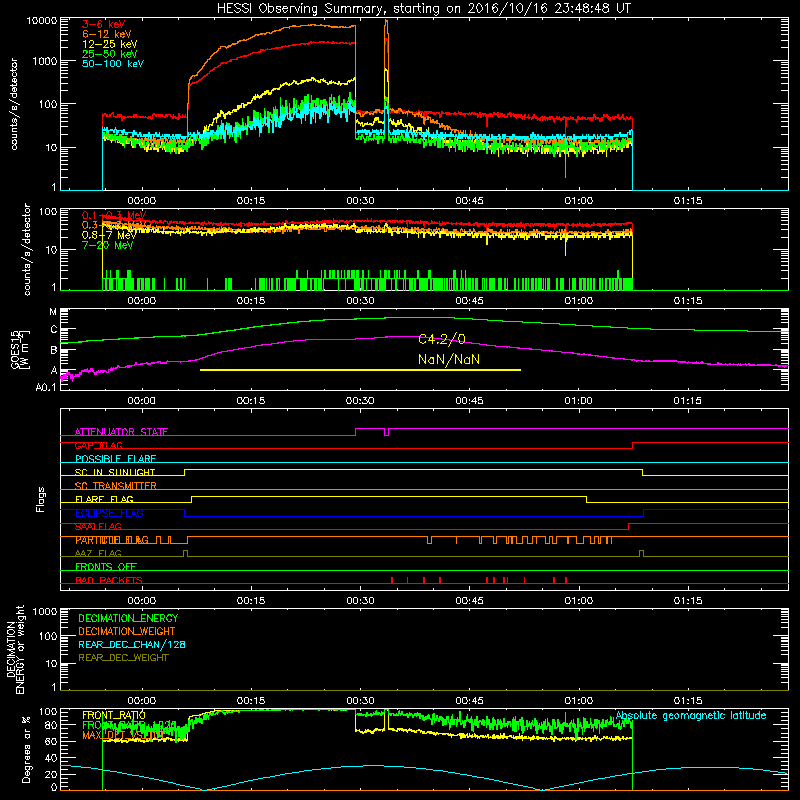
Task: Click the DECIMATION_ENERGY legend label
Action: click(x=128, y=618)
